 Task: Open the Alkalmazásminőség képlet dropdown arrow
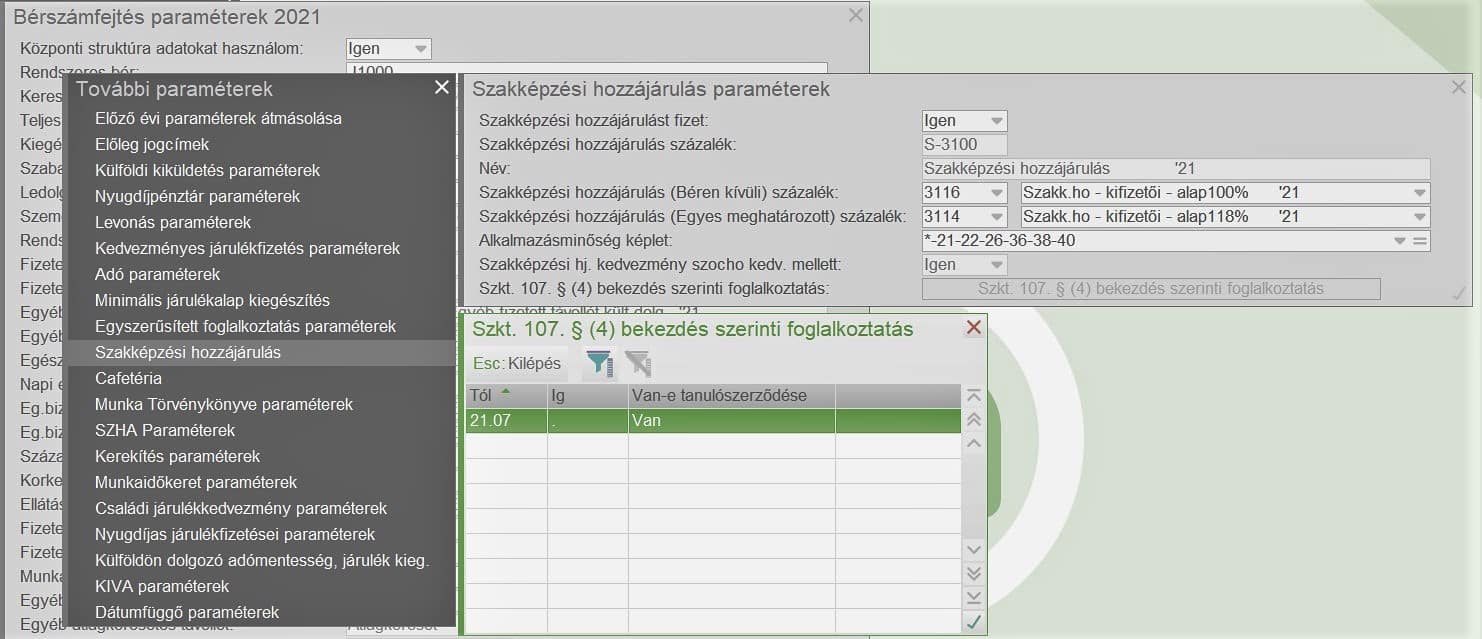(x=1400, y=241)
